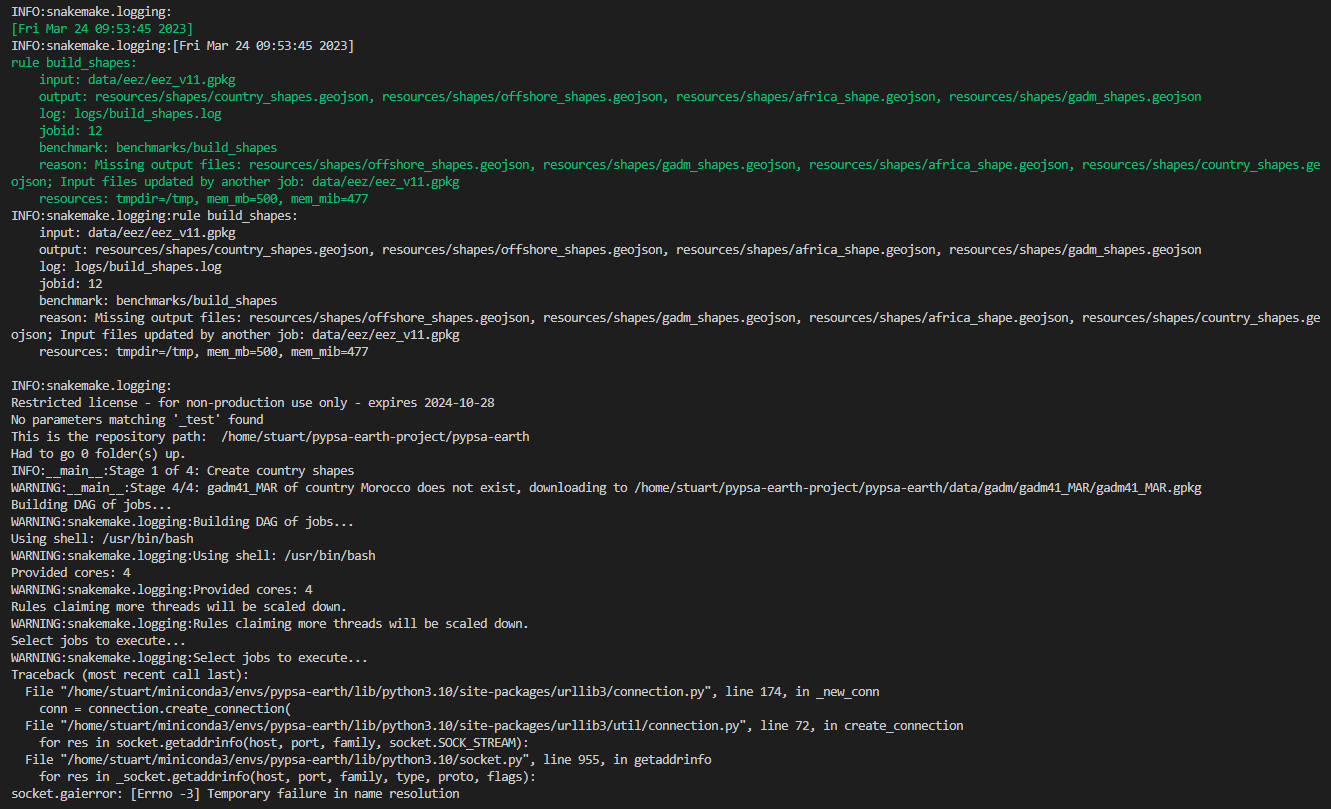Click the Building DAG of jobs message
The height and width of the screenshot is (809, 1331).
[x=90, y=504]
